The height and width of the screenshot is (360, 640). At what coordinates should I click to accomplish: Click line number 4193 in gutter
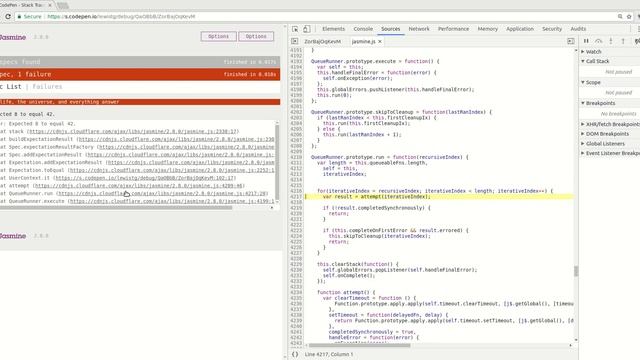pos(296,61)
